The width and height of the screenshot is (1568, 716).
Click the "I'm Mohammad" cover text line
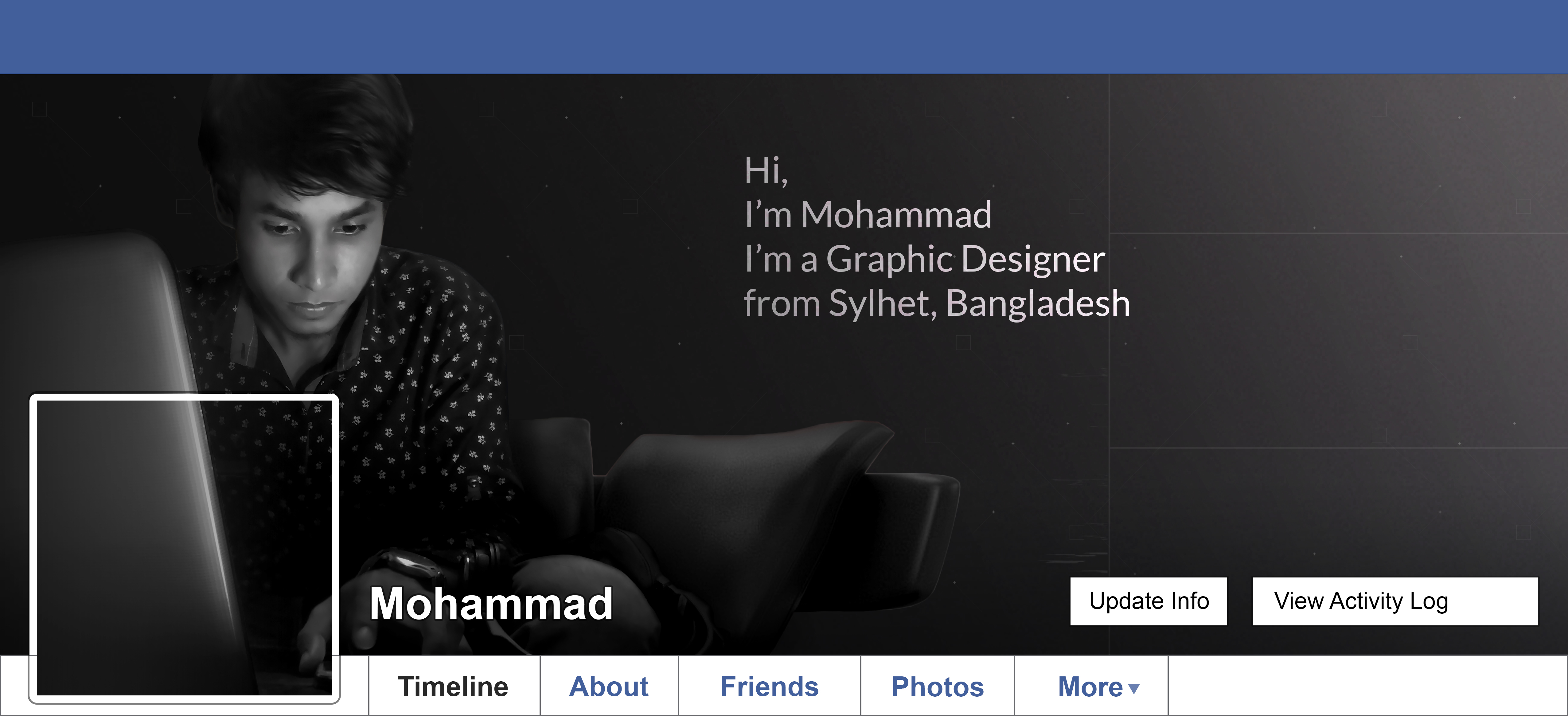(x=868, y=214)
